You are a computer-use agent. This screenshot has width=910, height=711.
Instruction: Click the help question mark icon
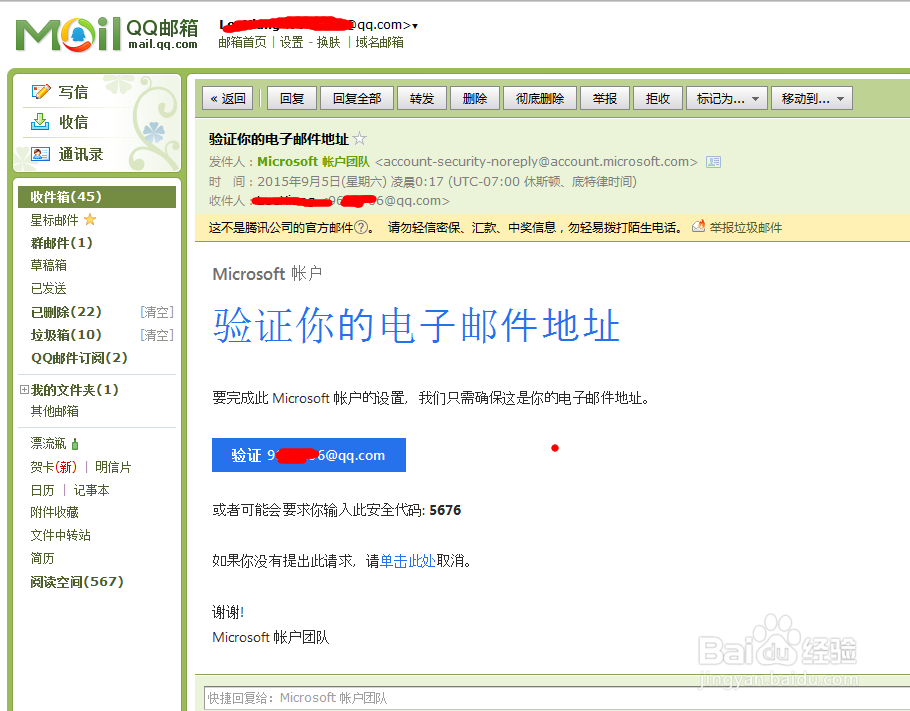[361, 228]
